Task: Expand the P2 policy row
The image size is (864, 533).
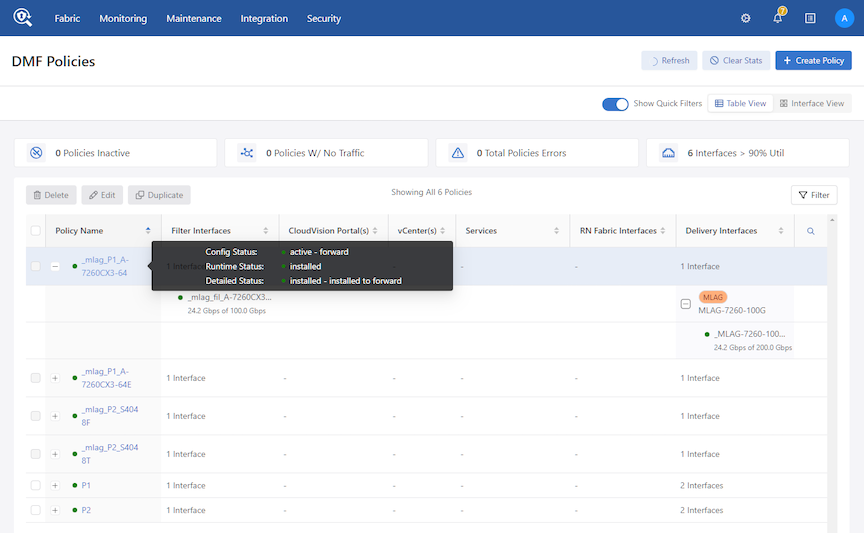Action: (55, 510)
